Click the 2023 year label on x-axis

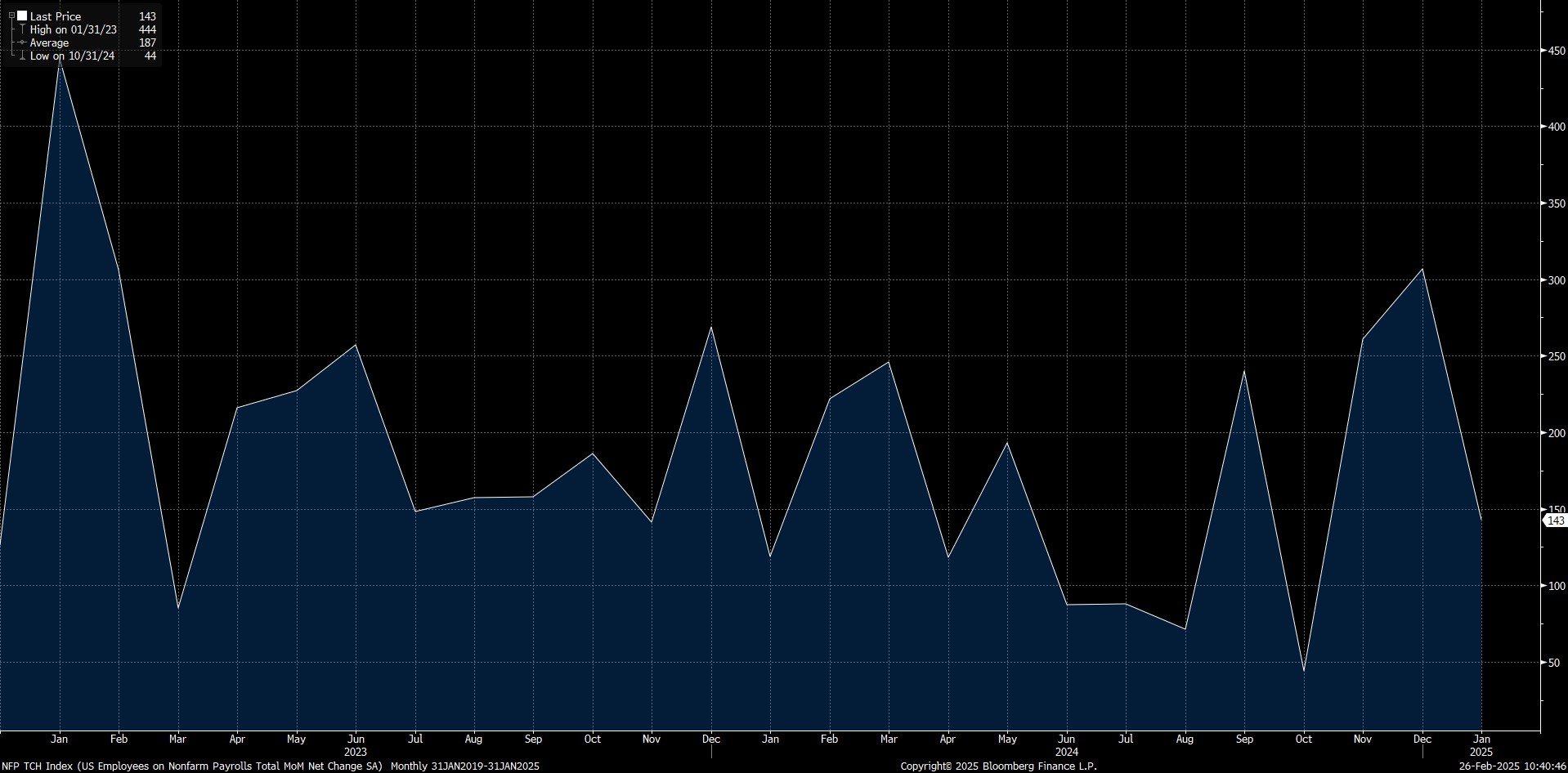pyautogui.click(x=356, y=752)
